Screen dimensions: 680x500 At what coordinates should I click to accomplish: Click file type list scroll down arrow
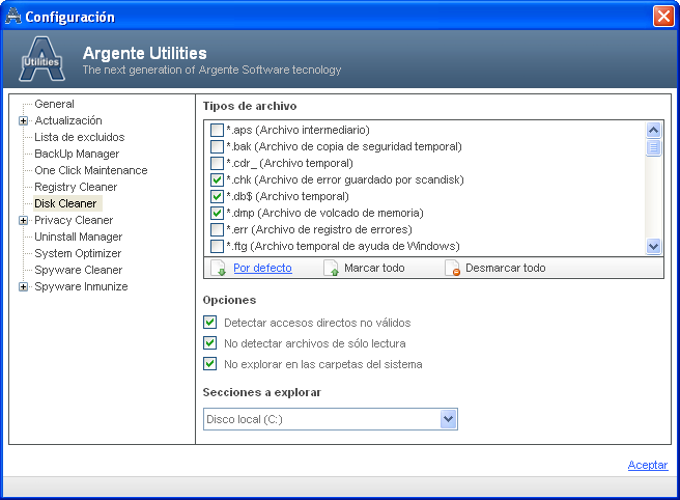[654, 246]
